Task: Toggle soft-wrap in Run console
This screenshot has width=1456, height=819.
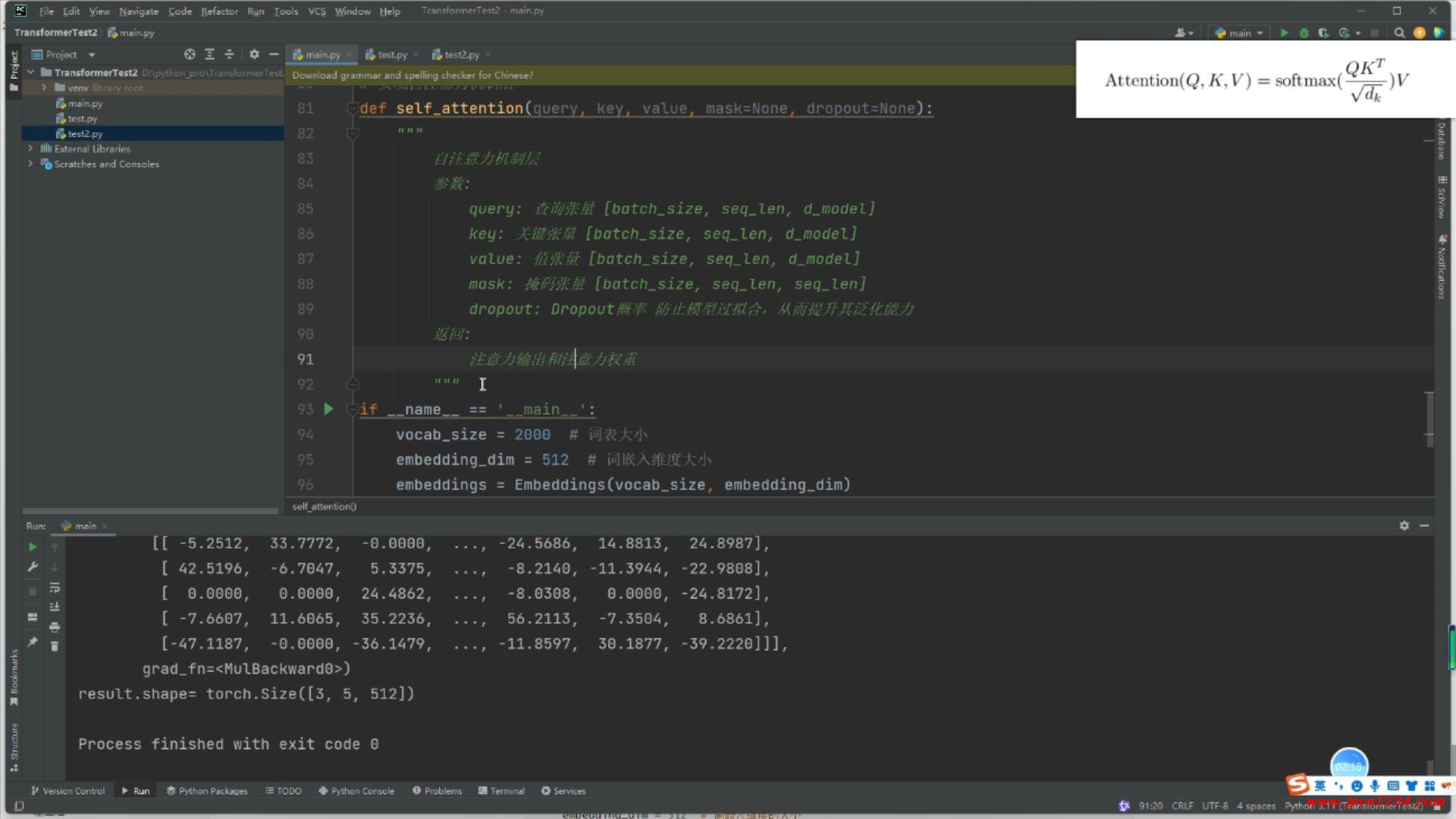Action: tap(55, 588)
